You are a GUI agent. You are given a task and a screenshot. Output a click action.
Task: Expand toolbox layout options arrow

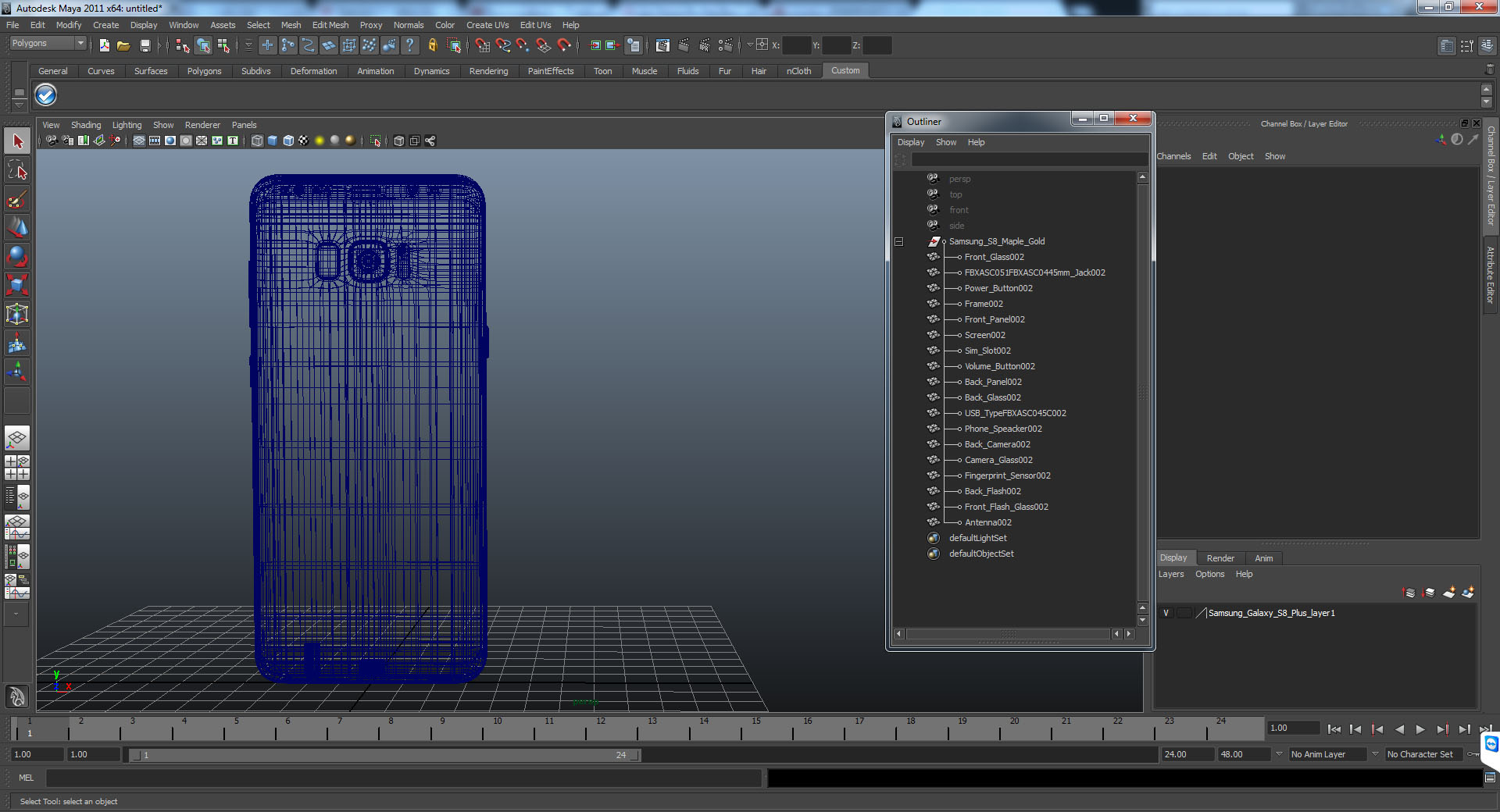(17, 614)
